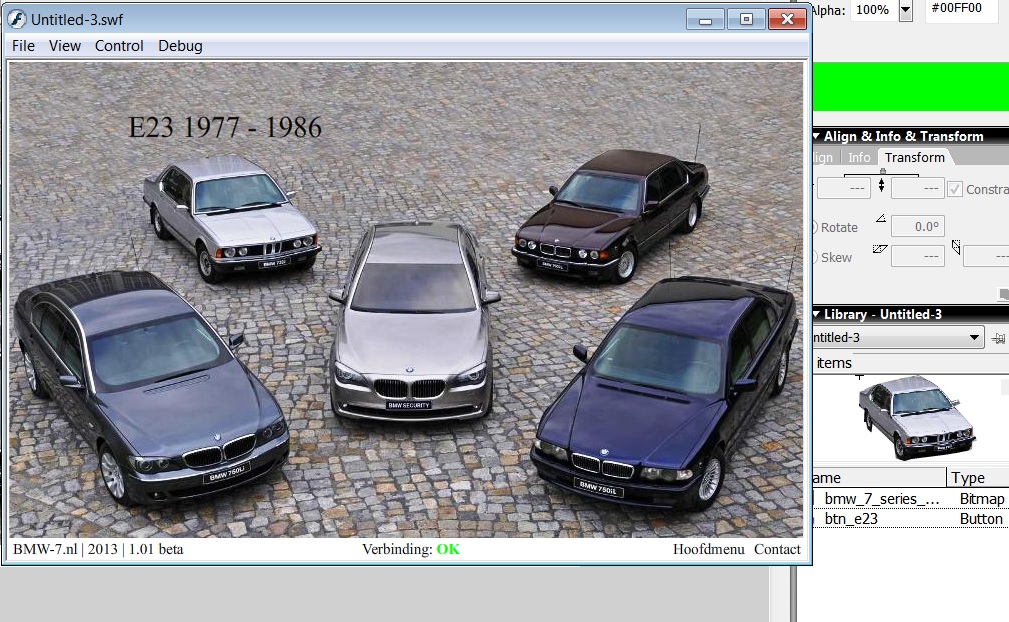Minimize the Untitled-3.swf window
The image size is (1009, 622).
point(705,19)
